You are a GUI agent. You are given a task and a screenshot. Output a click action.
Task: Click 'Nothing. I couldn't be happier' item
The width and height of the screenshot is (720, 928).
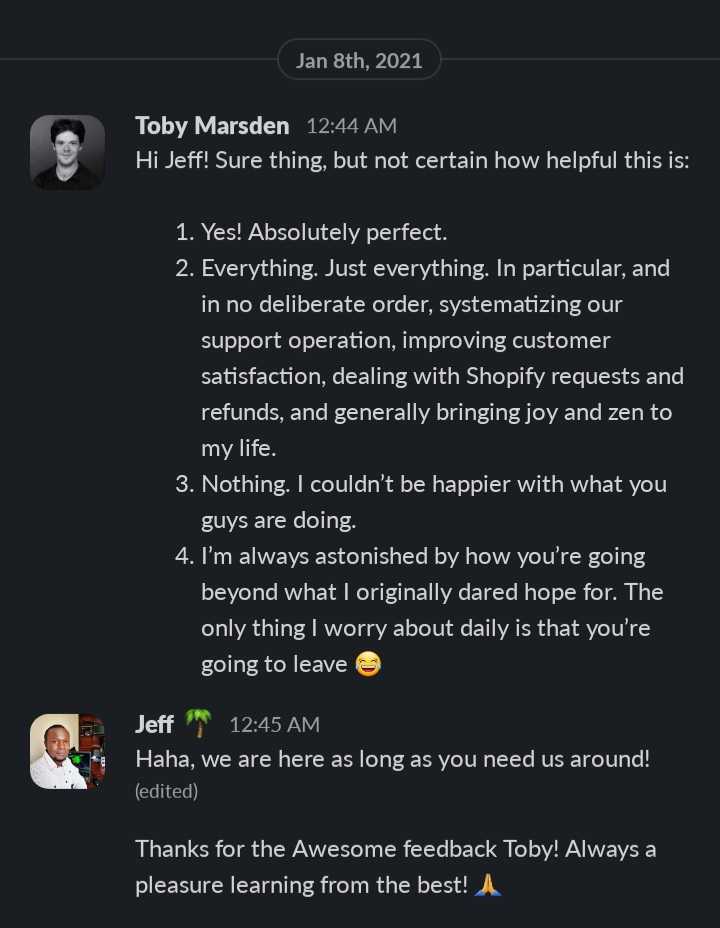[x=421, y=502]
